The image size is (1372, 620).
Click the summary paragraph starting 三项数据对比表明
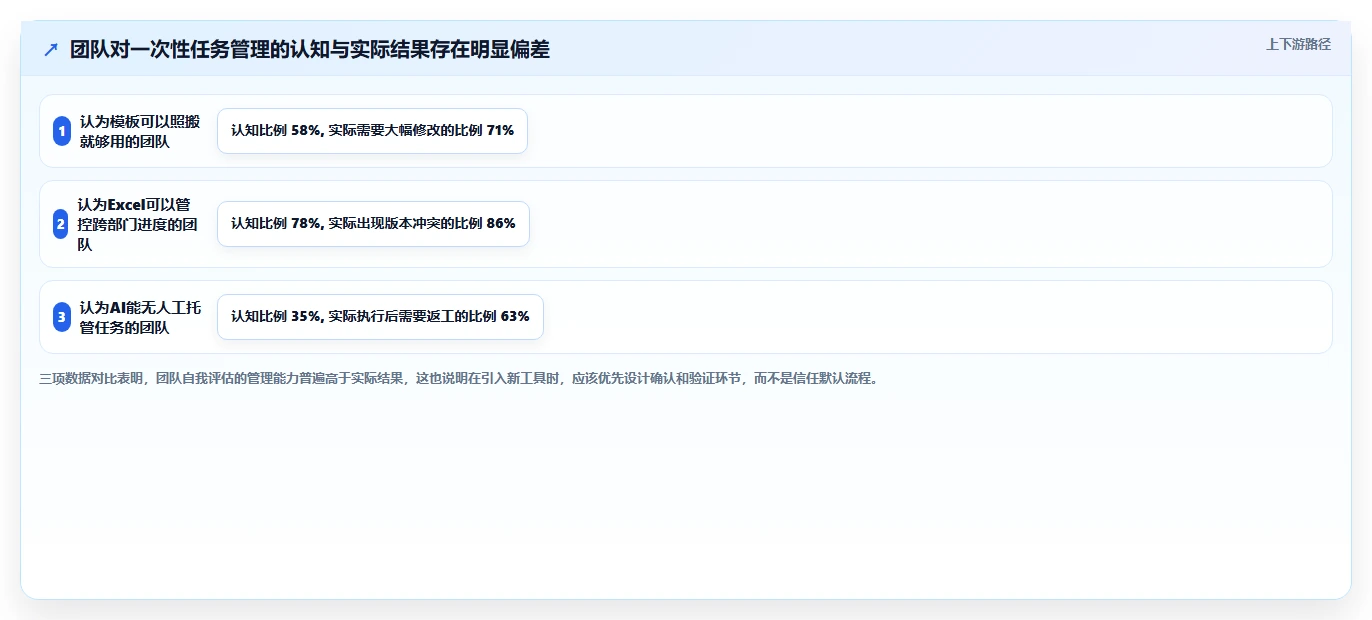click(x=459, y=379)
